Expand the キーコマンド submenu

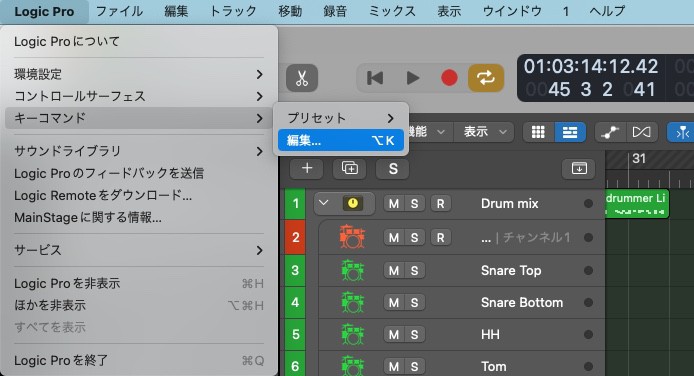(x=139, y=118)
